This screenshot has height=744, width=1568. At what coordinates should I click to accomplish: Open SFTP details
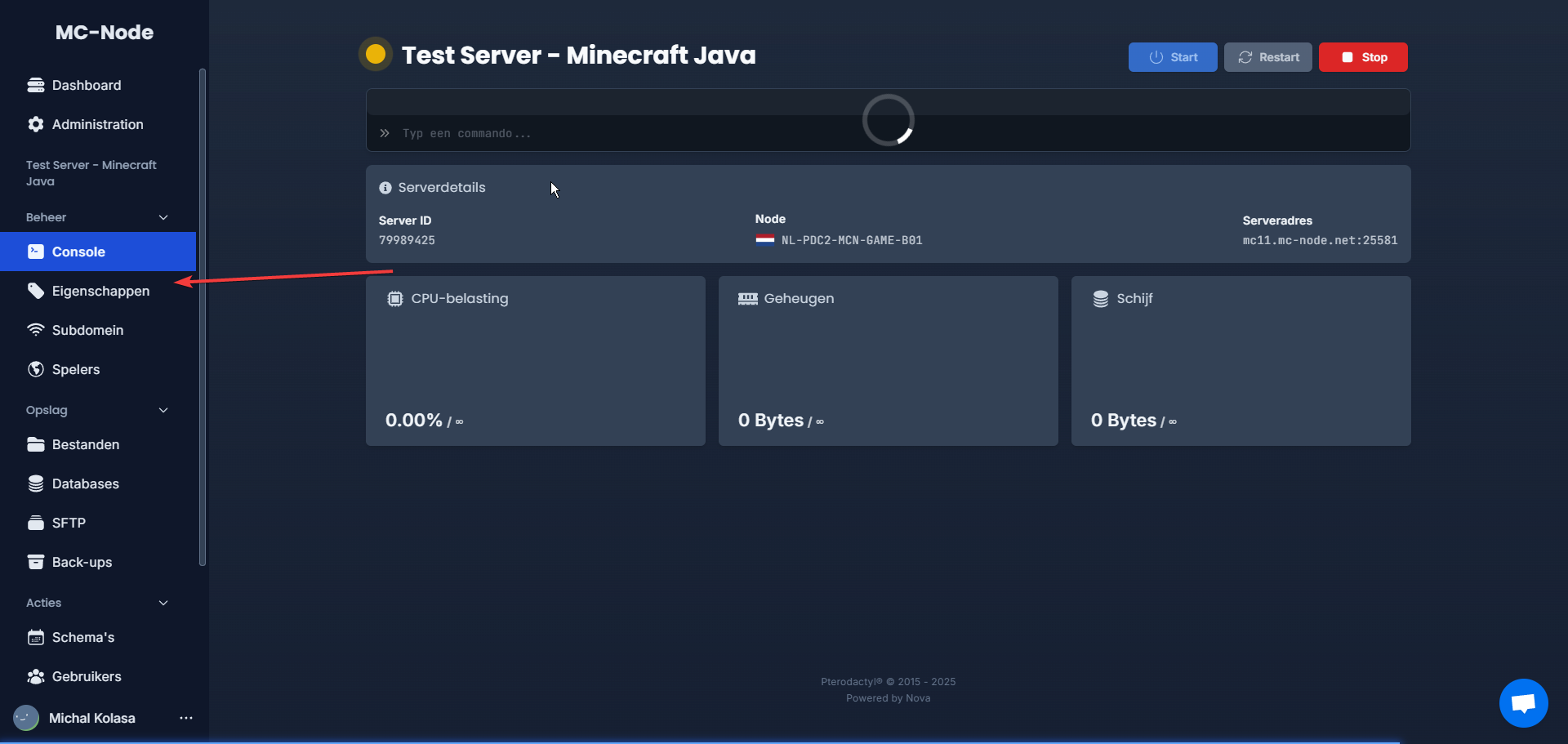pyautogui.click(x=98, y=523)
